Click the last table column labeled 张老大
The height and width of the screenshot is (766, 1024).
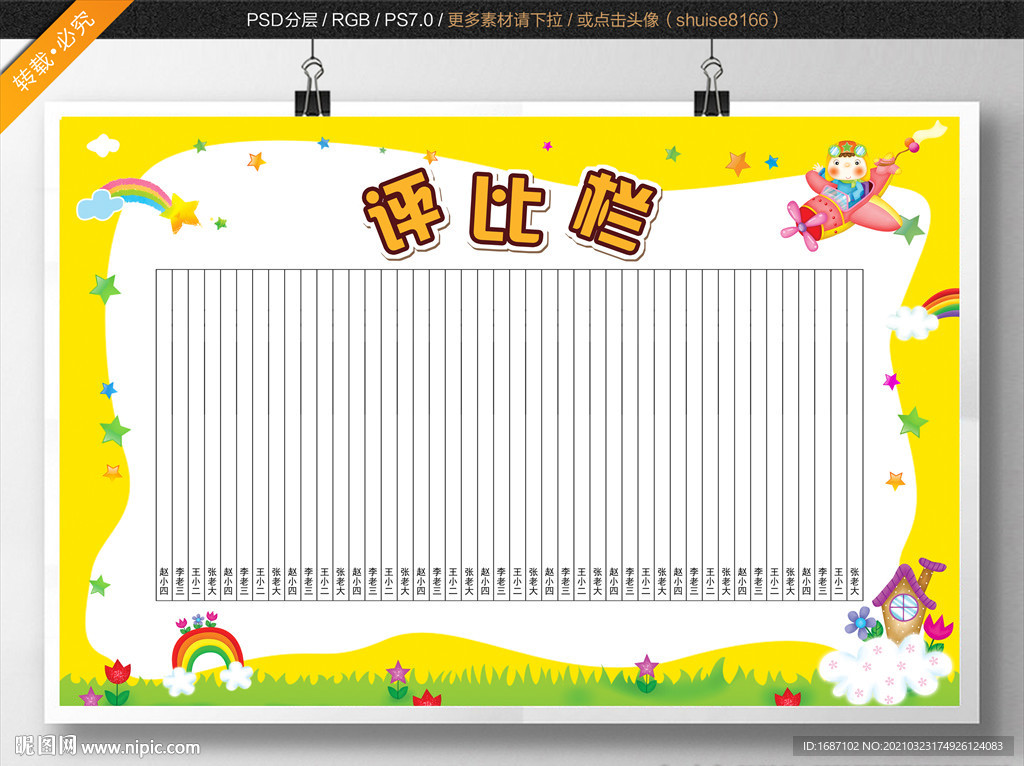click(855, 434)
